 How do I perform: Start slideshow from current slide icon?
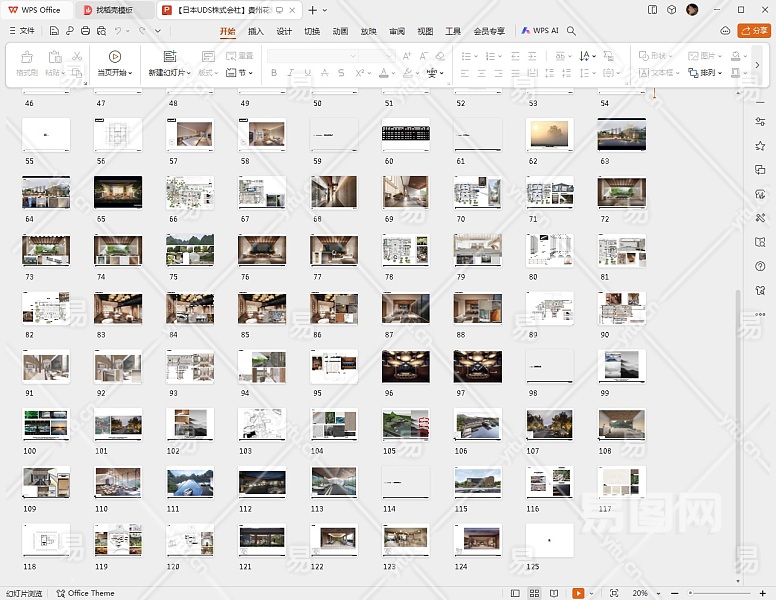115,57
